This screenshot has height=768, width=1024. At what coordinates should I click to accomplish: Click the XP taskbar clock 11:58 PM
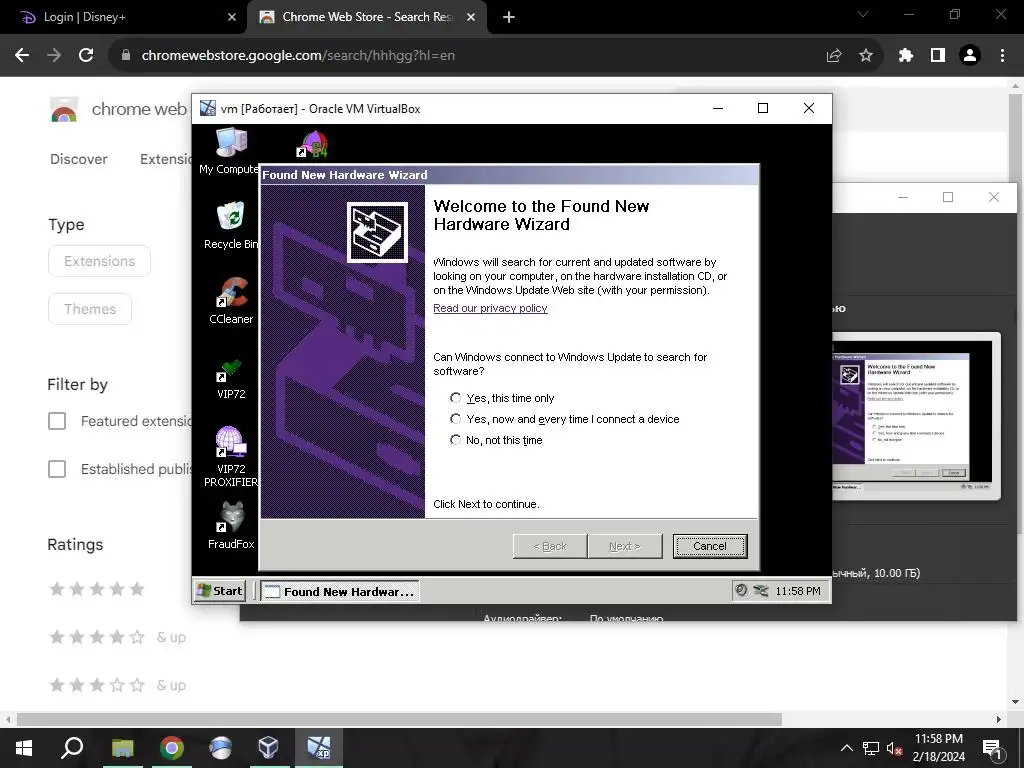pyautogui.click(x=797, y=591)
